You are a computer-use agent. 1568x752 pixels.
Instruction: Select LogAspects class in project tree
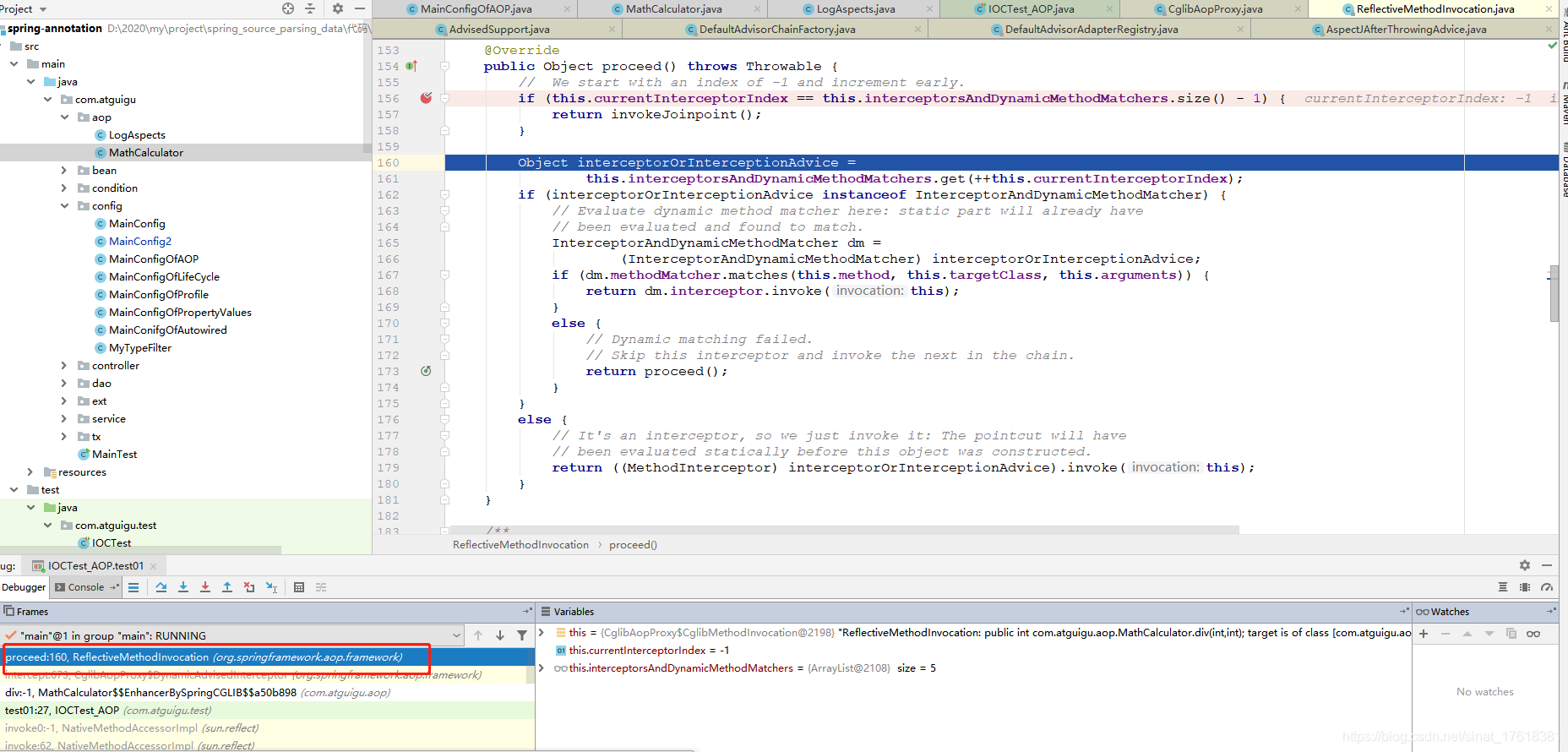[137, 135]
